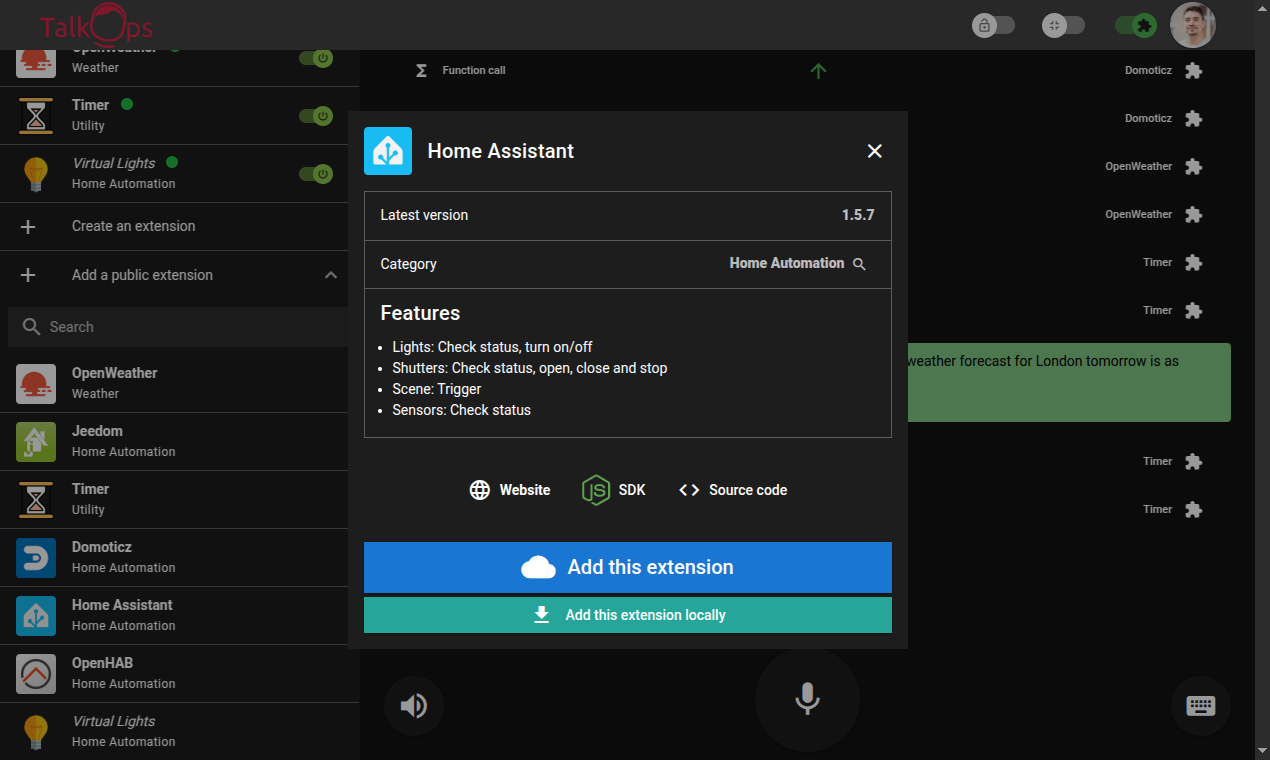The height and width of the screenshot is (760, 1270).
Task: Click the first OpenWeather puzzle icon in chat log
Action: 1193,167
